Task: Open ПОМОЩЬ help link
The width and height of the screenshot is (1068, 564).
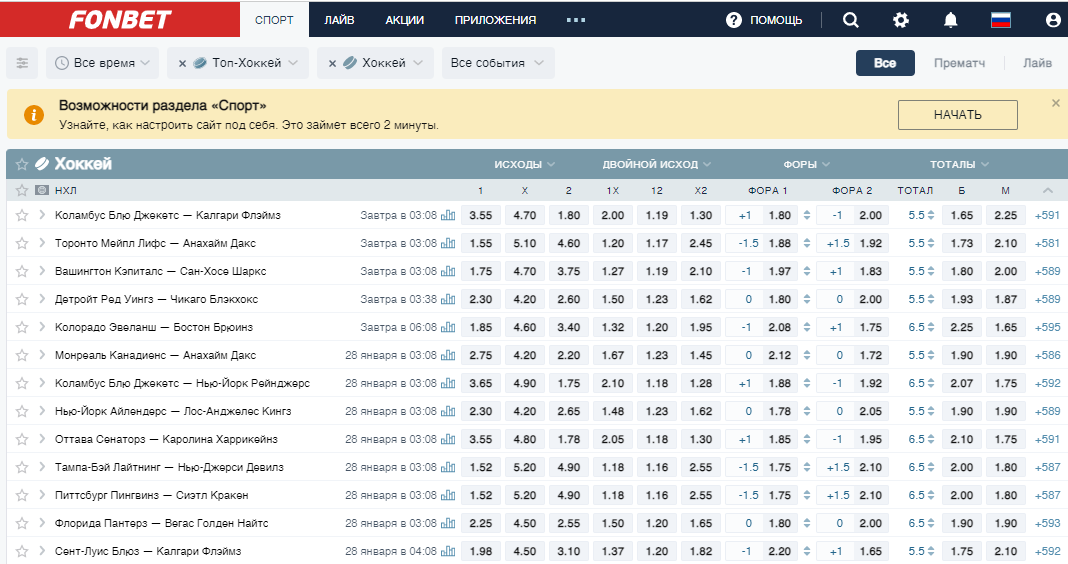Action: click(x=776, y=20)
